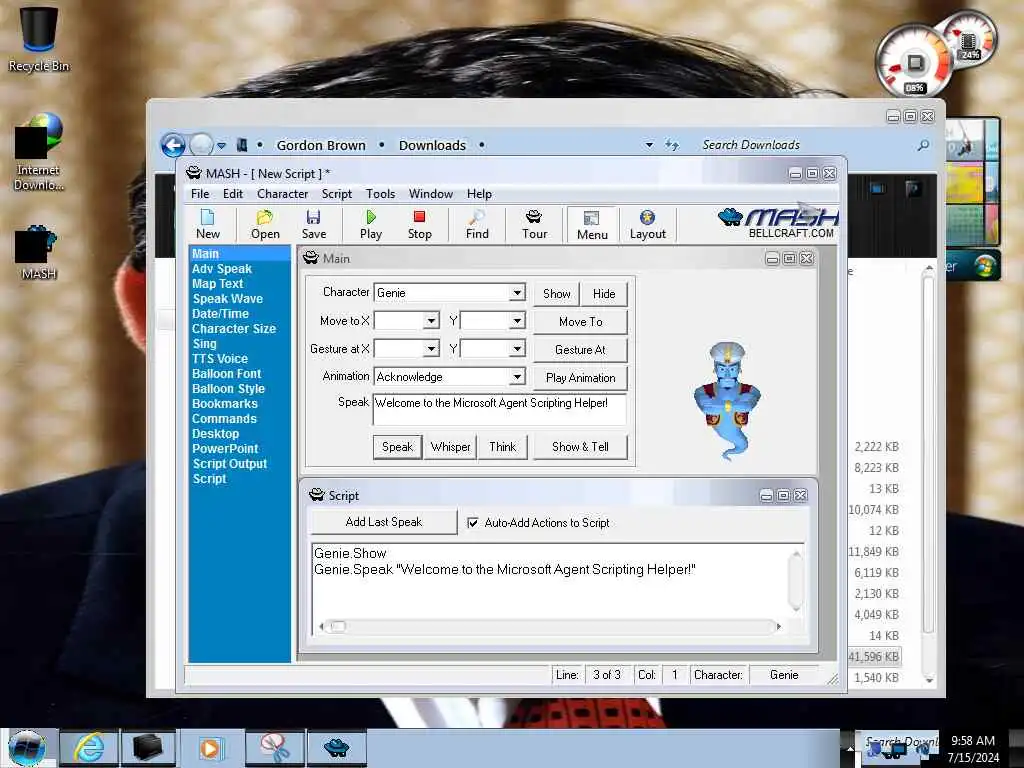Open the Move to Y dropdown

517,321
